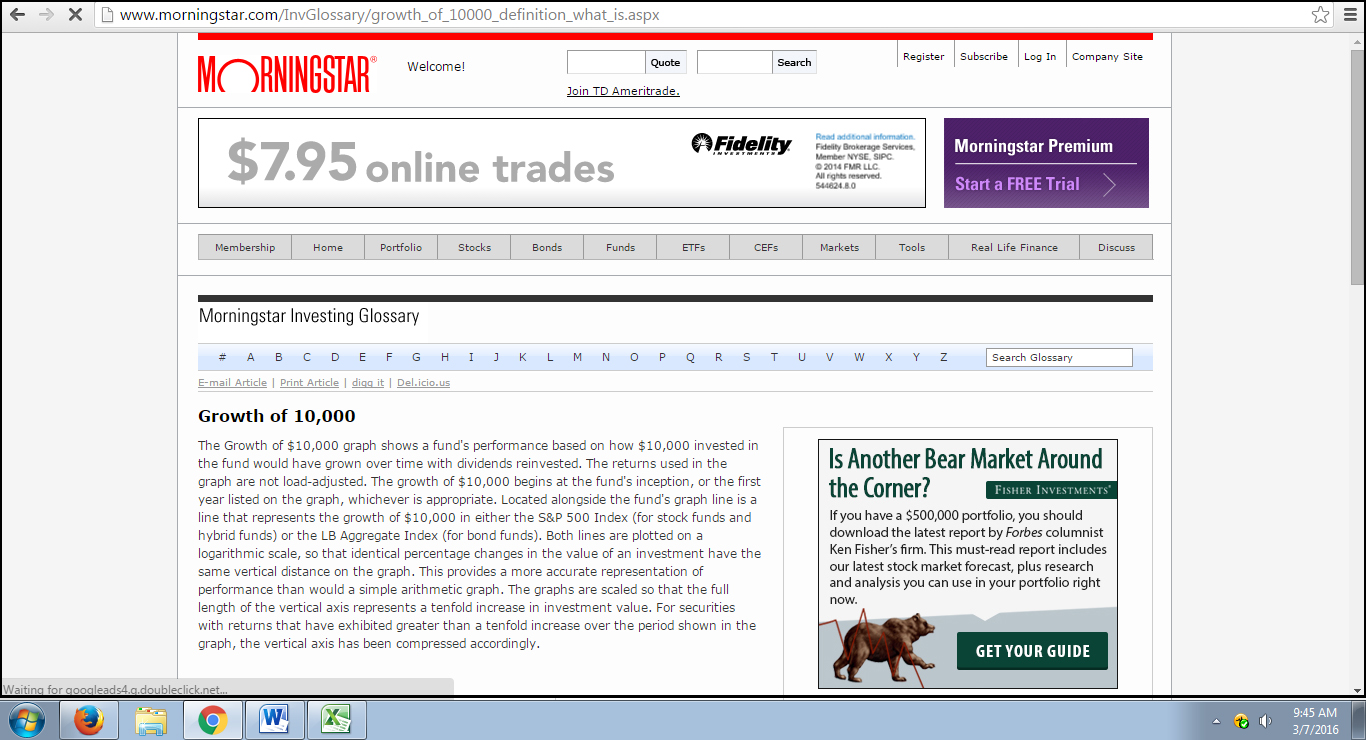Click the Subscribe link
The image size is (1366, 740).
[x=984, y=57]
